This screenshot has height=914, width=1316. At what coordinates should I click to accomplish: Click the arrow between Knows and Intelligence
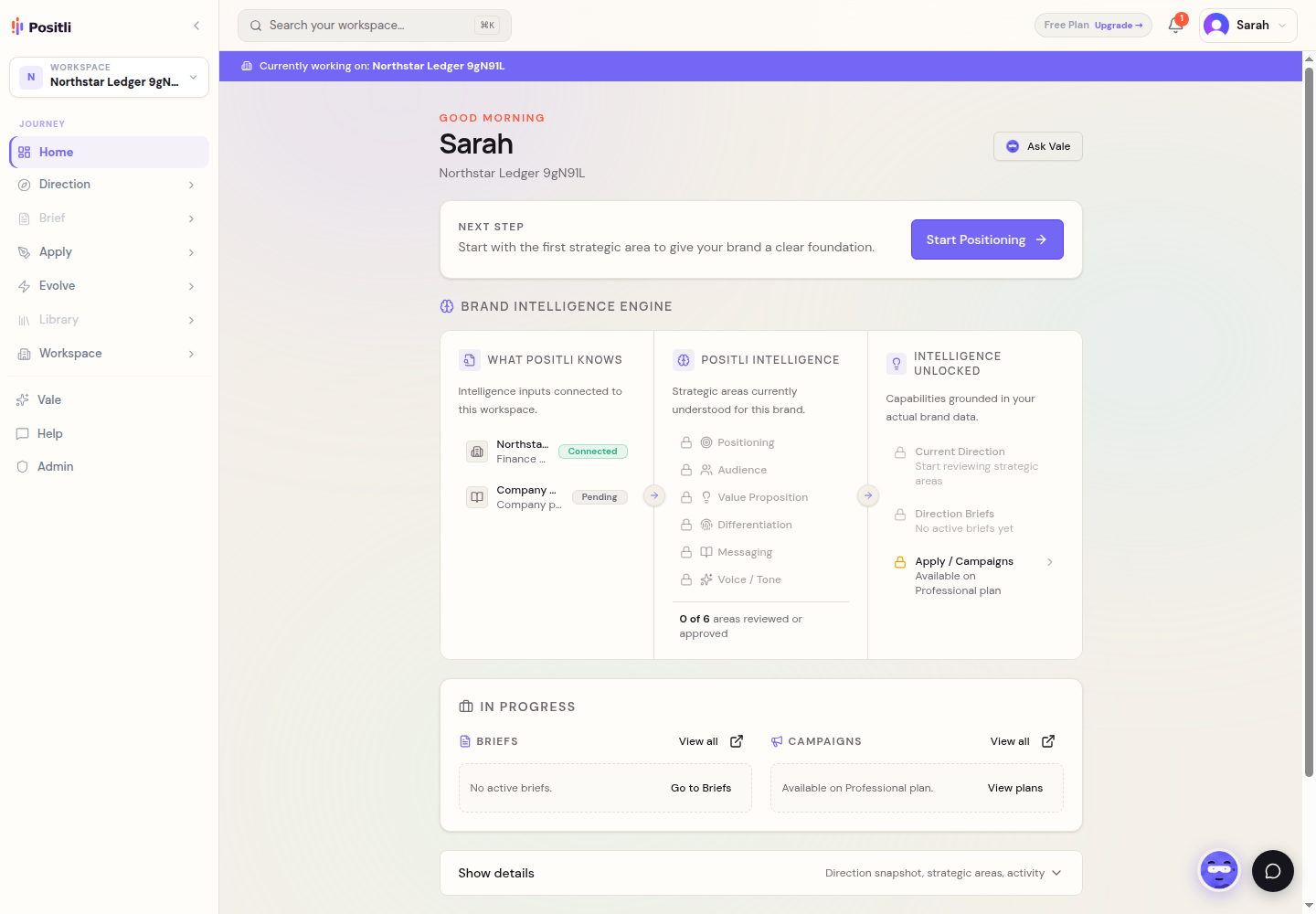pyautogui.click(x=654, y=495)
